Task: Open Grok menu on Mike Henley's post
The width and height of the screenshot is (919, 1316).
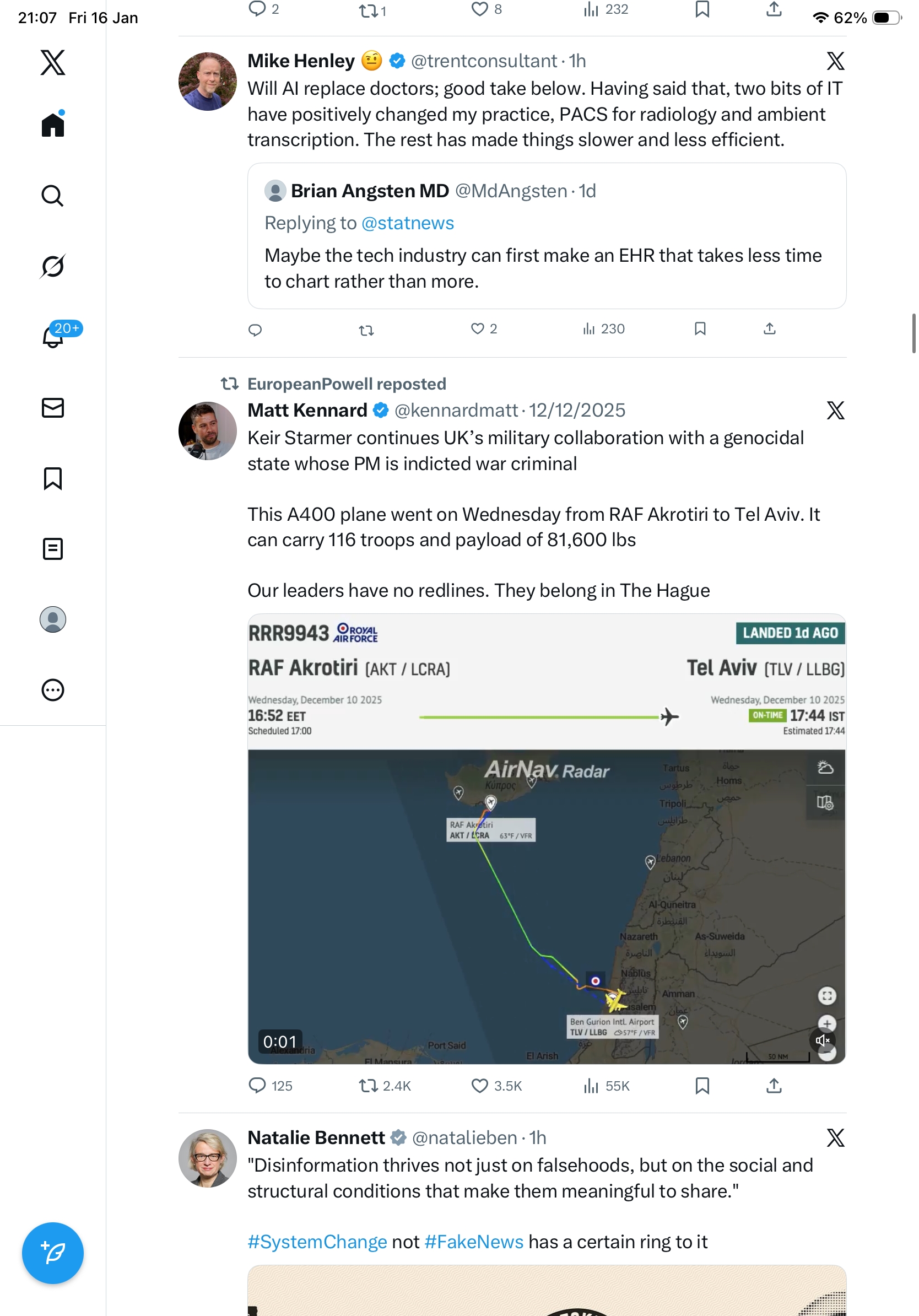Action: pos(835,61)
